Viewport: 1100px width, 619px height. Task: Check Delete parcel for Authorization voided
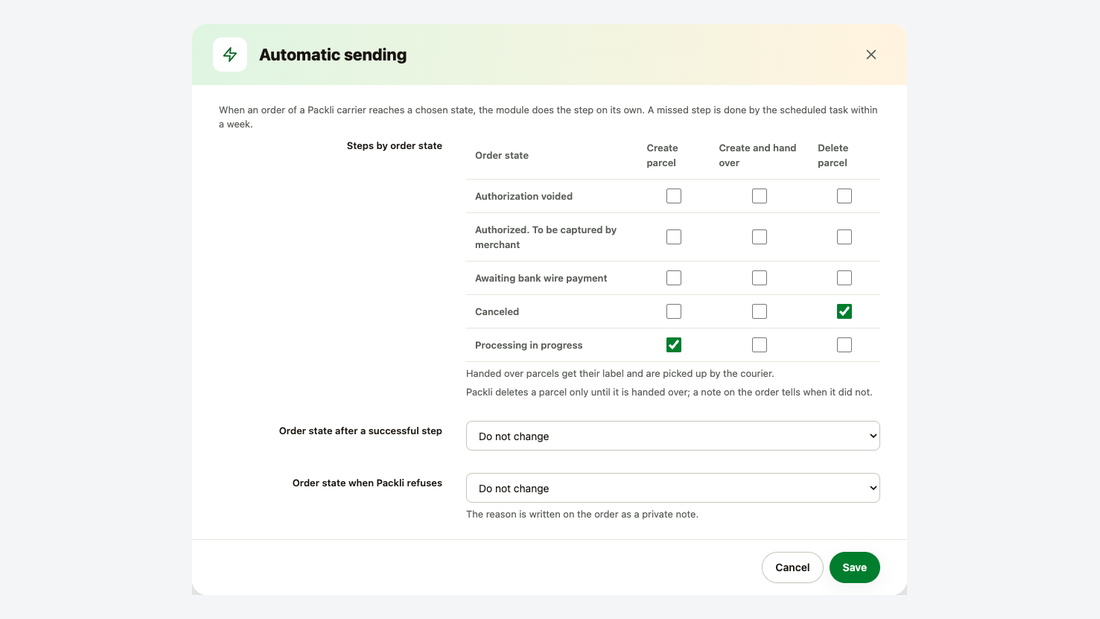click(x=844, y=196)
